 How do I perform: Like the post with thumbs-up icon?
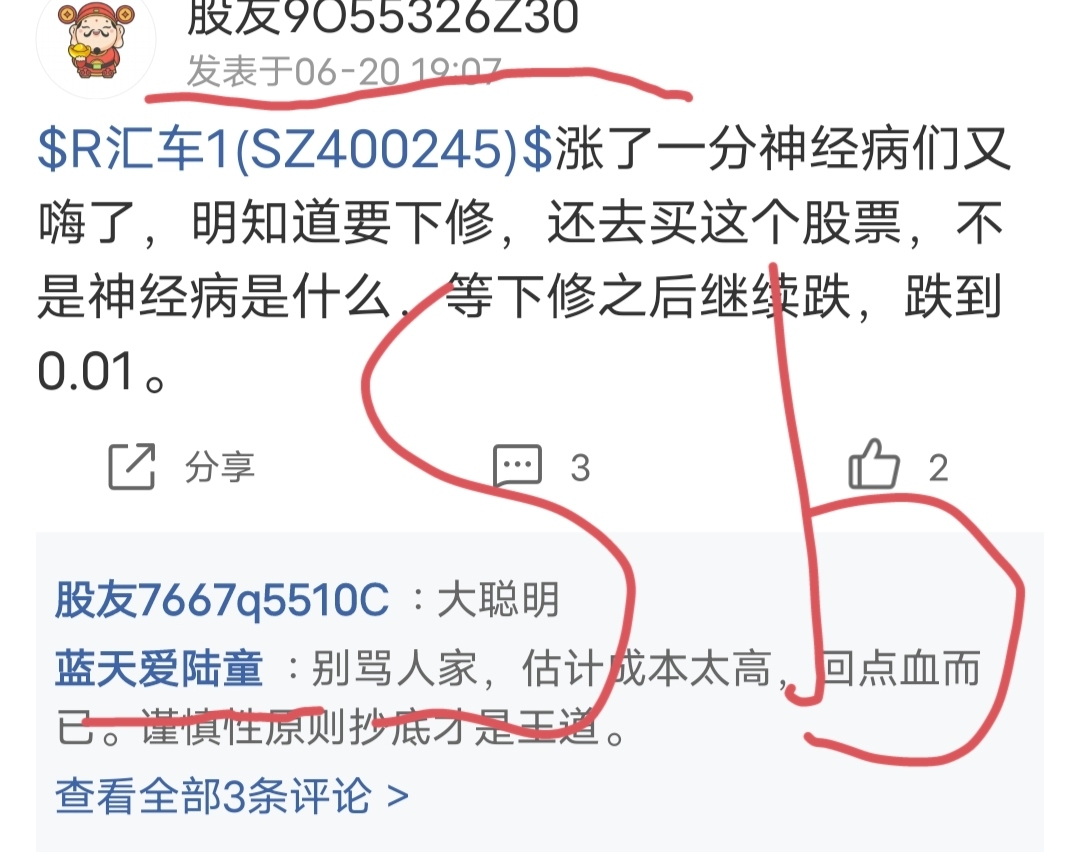873,464
